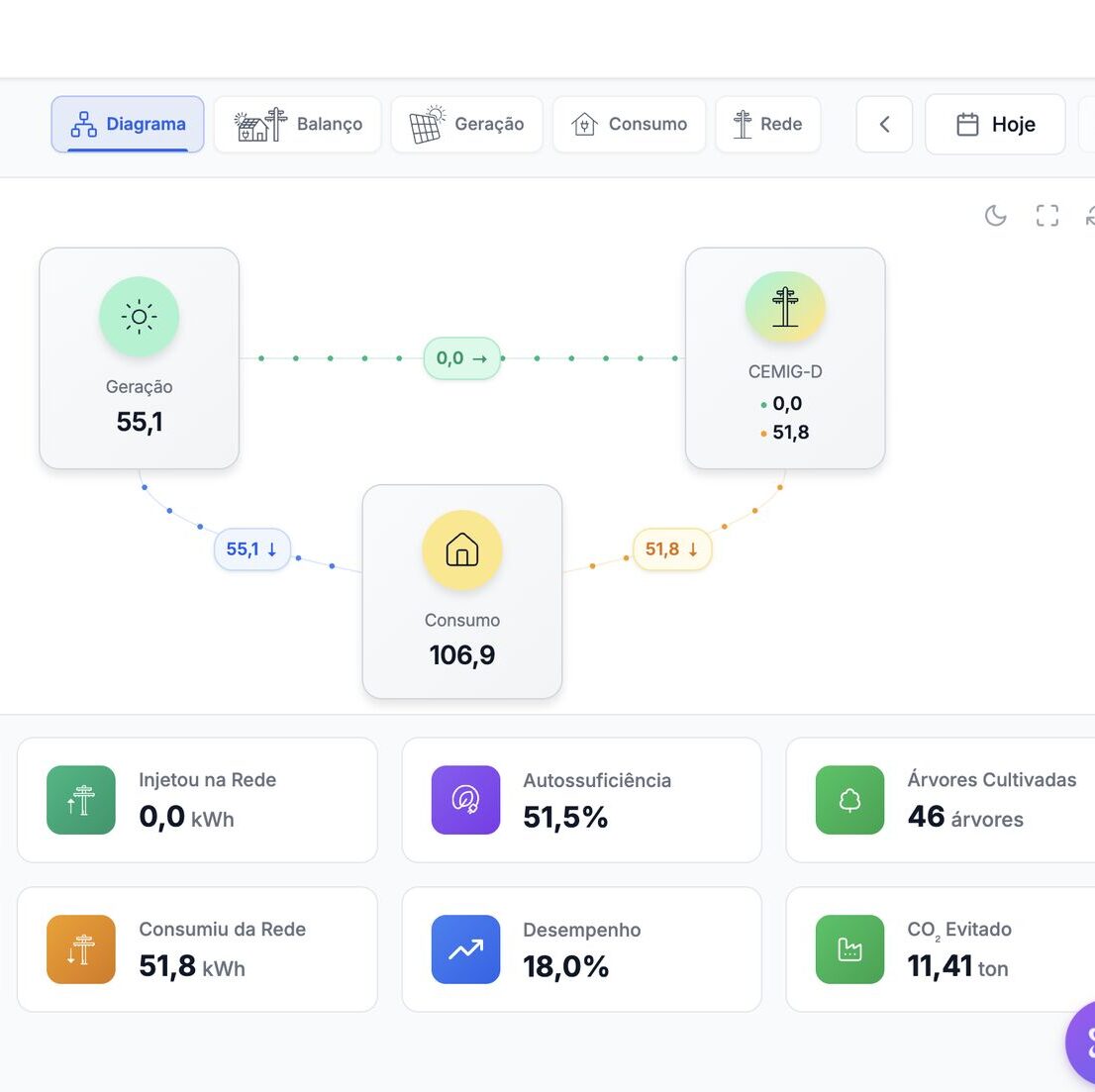This screenshot has width=1095, height=1092.
Task: Enter fullscreen with the expand icon
Action: tap(1046, 216)
